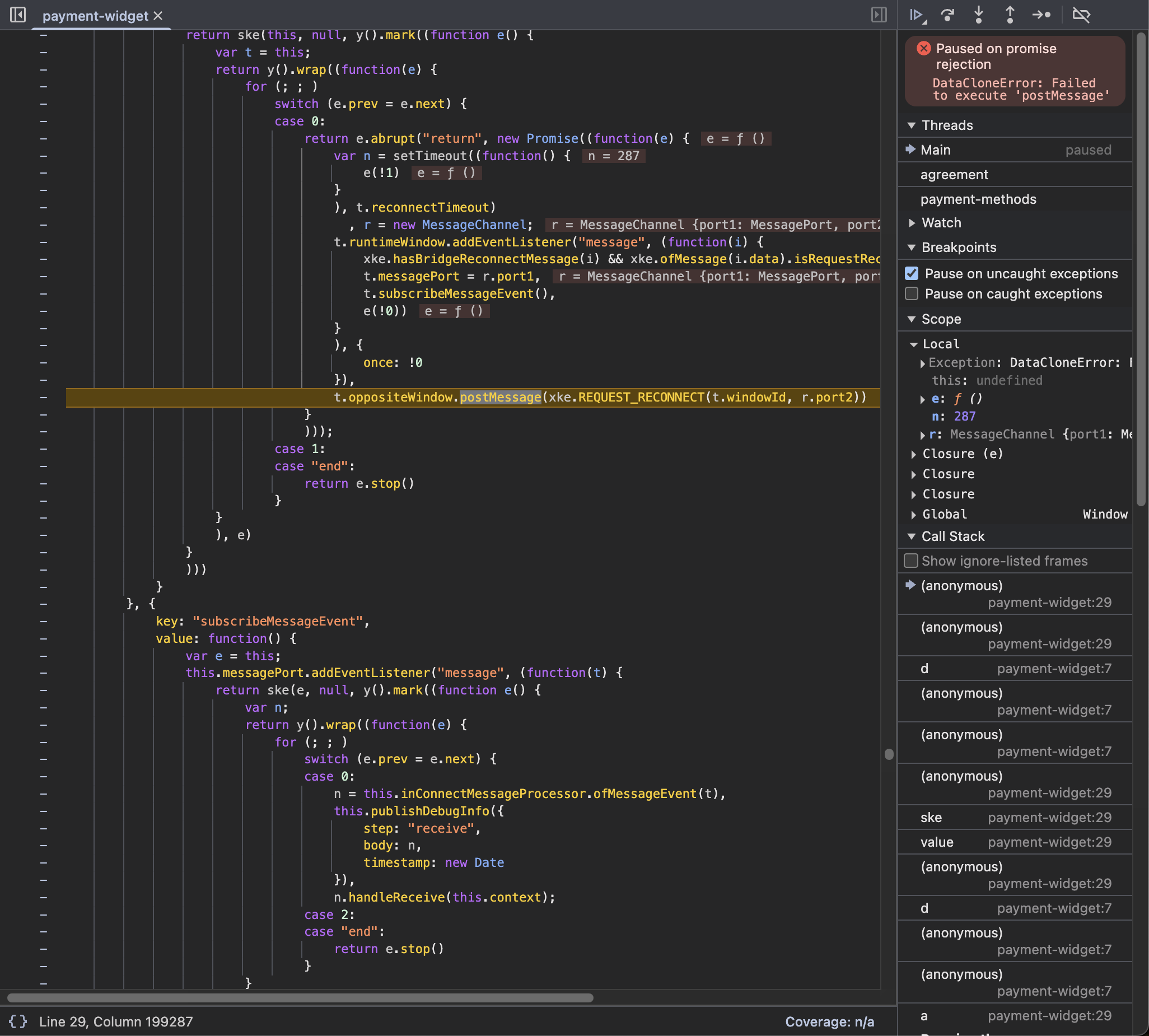Uncheck Pause on uncaught exceptions
This screenshot has height=1036, width=1149.
[x=912, y=274]
